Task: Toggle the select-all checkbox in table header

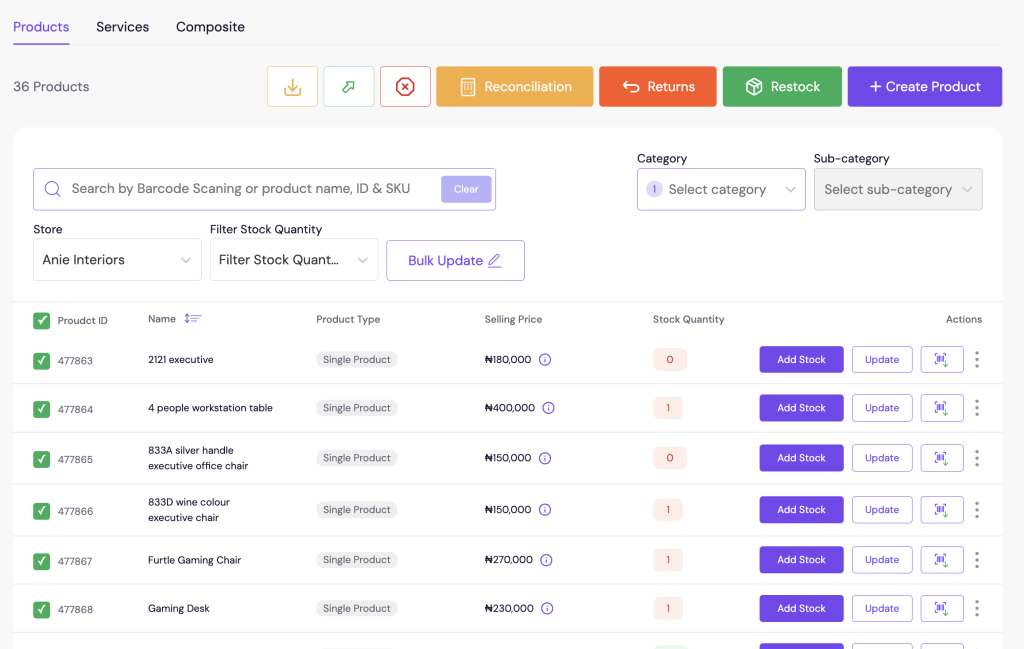Action: (41, 321)
